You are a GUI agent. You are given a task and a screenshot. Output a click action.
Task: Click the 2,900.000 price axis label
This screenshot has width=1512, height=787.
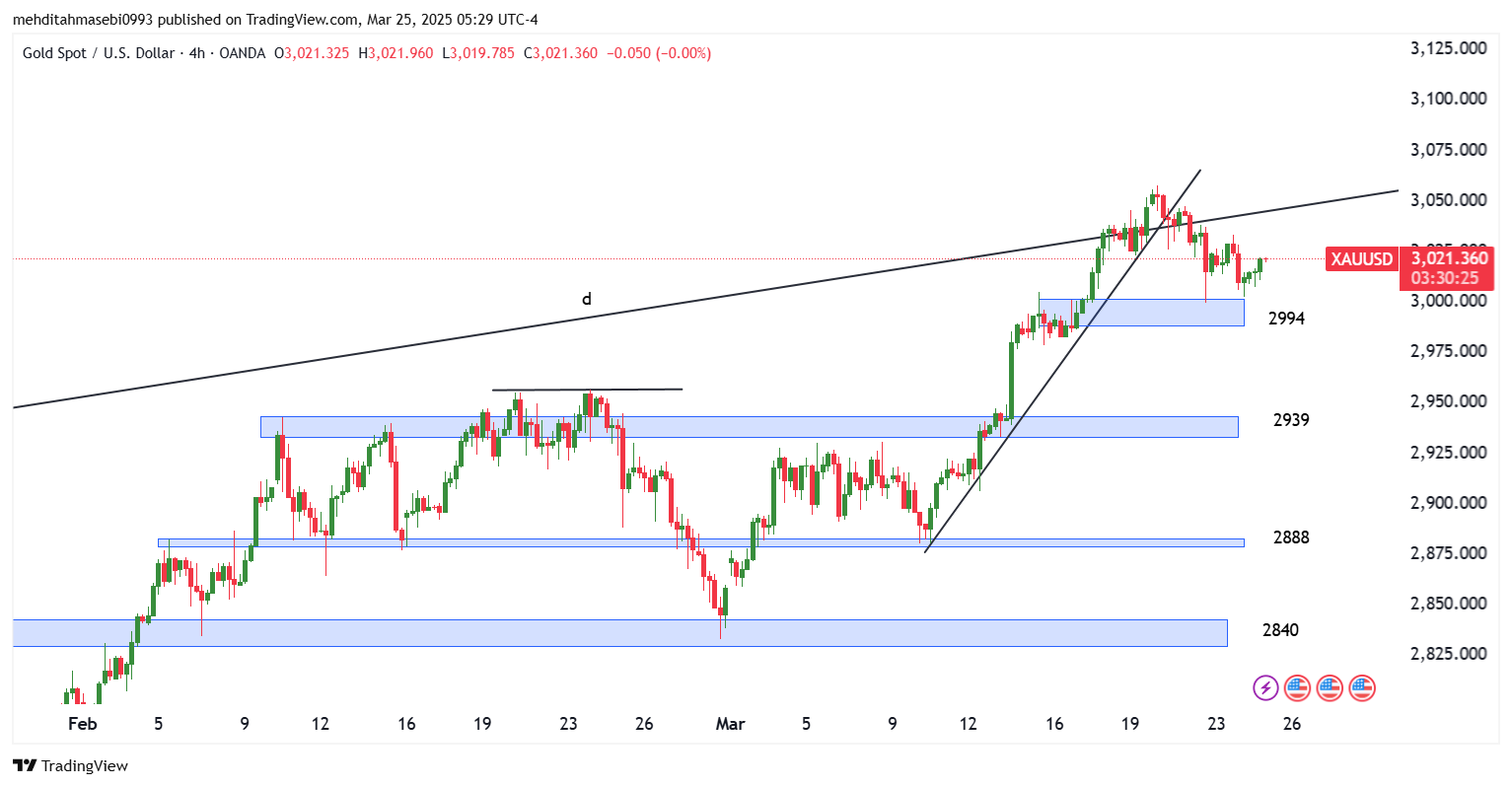(x=1448, y=503)
